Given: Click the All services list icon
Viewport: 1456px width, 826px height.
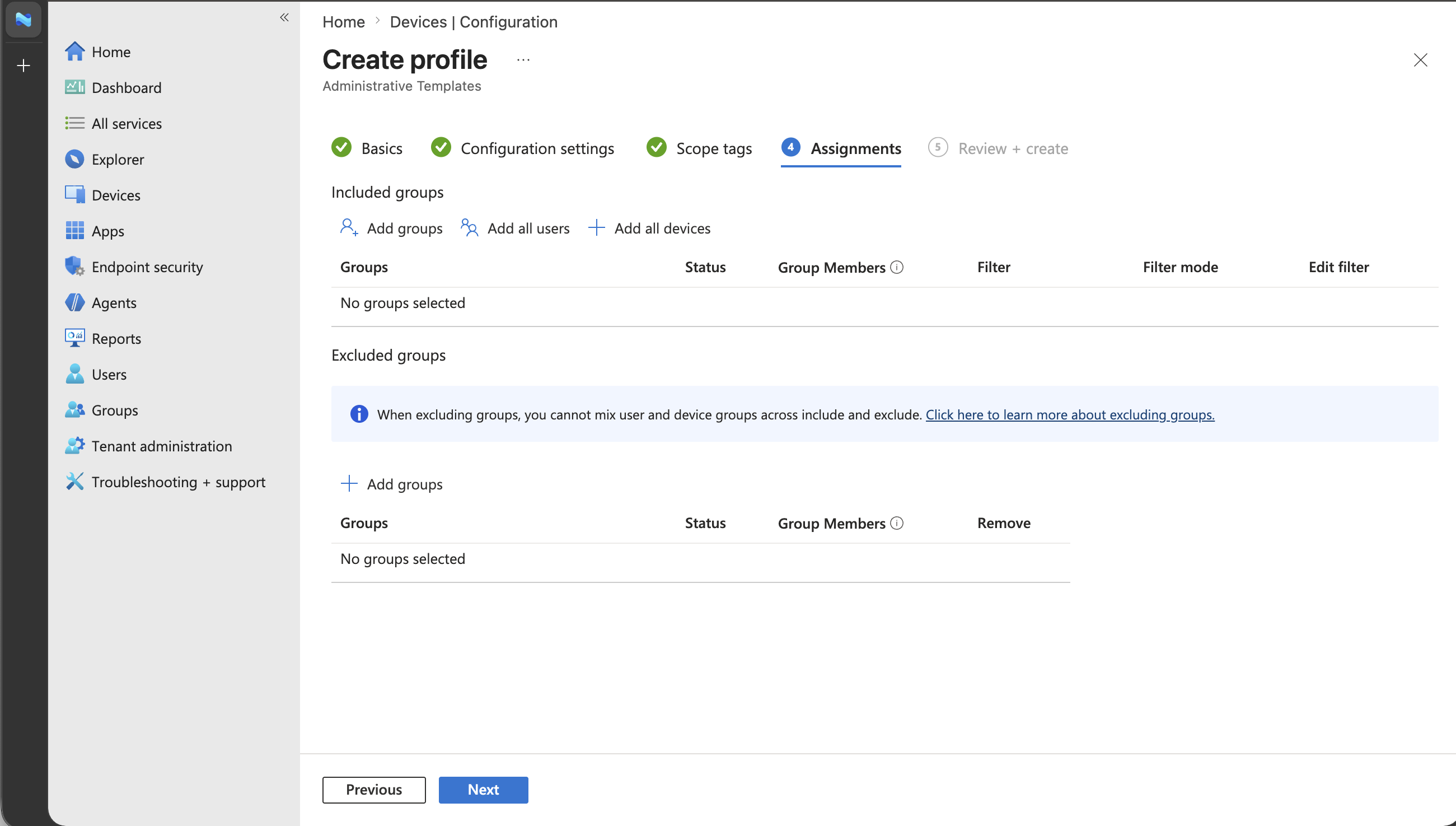Looking at the screenshot, I should (x=74, y=123).
